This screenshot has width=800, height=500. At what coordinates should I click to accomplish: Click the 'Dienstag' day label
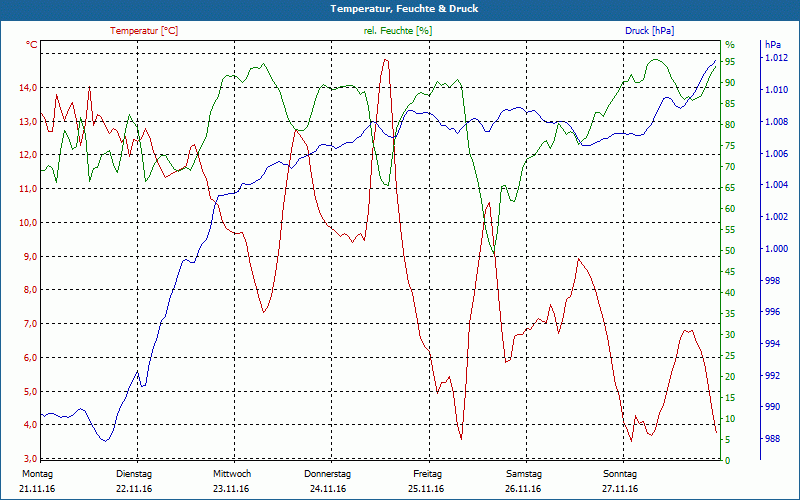coord(134,474)
